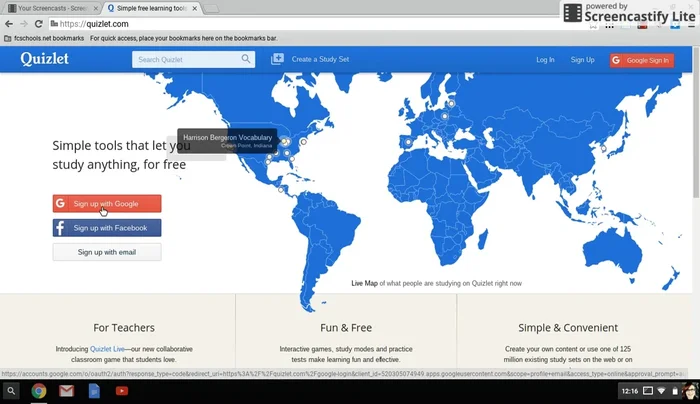Open Chrome from the shelf

point(39,391)
